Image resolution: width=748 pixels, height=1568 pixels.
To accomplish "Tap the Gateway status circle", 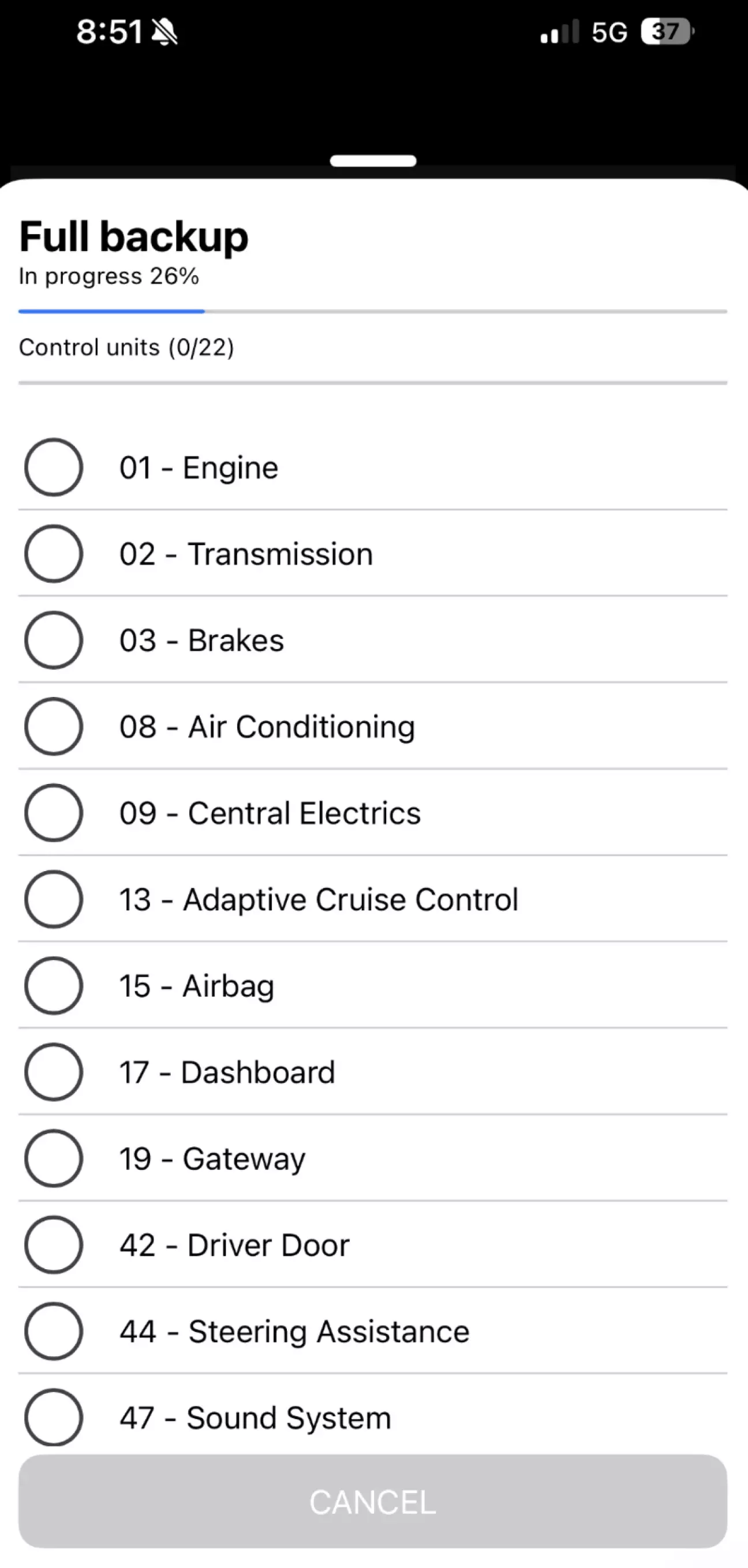I will [x=54, y=1159].
